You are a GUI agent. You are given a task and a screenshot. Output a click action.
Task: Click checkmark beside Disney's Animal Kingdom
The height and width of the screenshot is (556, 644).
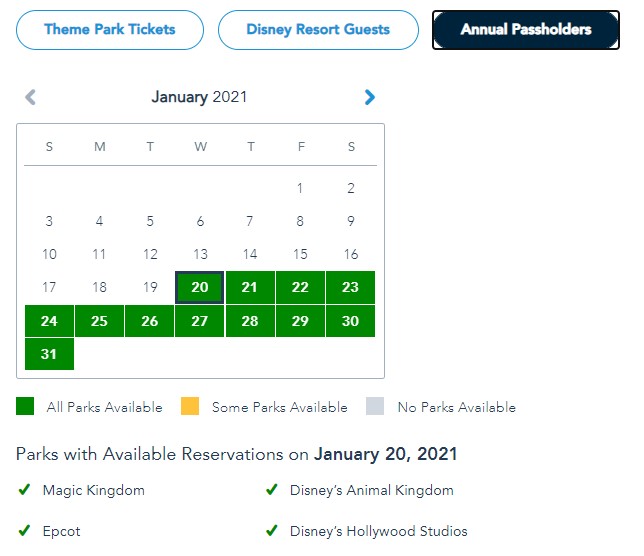(x=271, y=490)
